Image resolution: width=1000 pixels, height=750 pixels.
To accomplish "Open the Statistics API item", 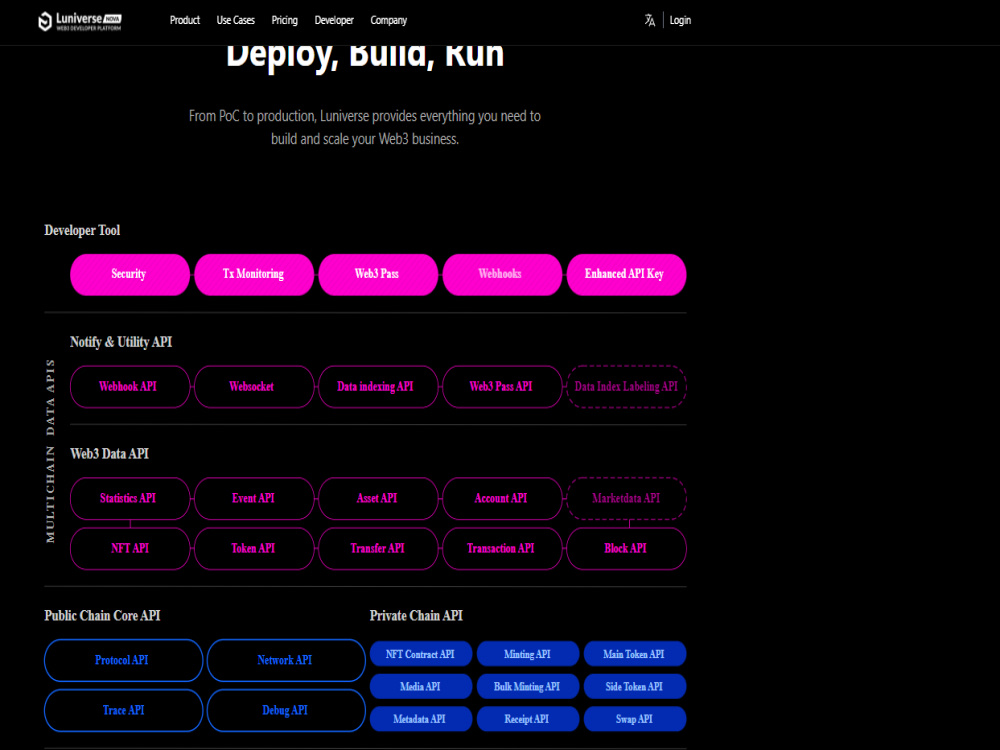I will coord(129,498).
